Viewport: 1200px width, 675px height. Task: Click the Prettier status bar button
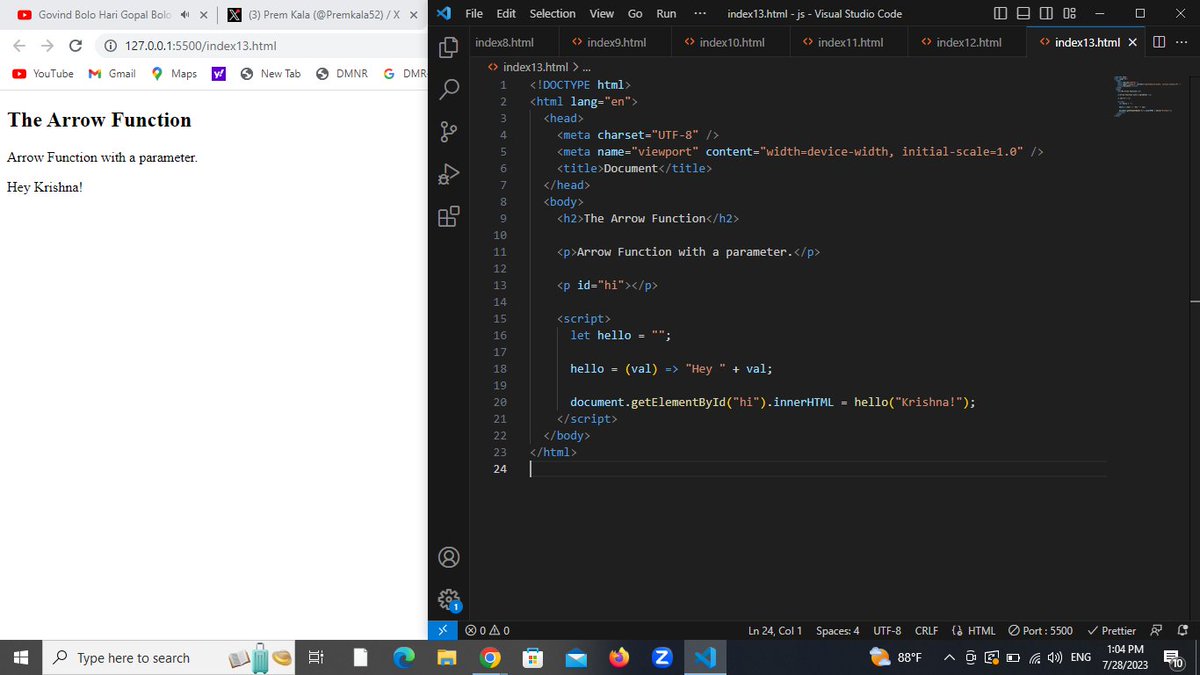coord(1111,630)
